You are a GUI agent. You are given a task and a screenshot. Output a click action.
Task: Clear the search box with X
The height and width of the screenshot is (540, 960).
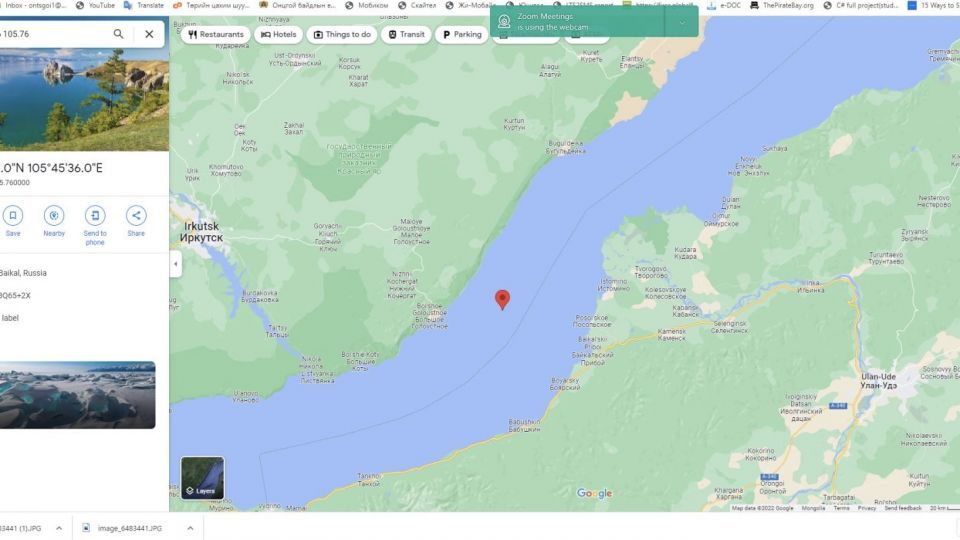point(149,34)
